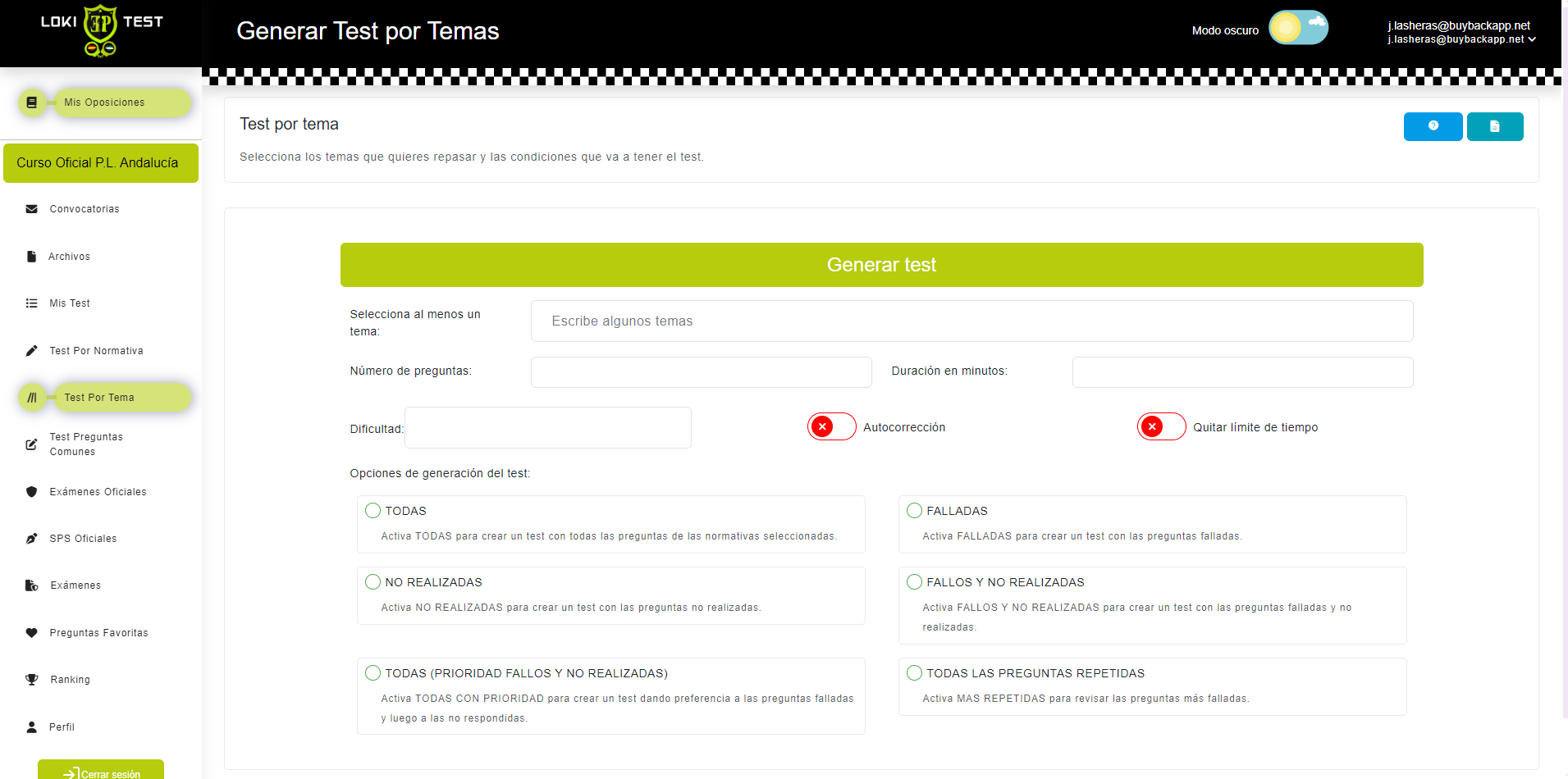1568x779 pixels.
Task: Click the Preguntas Favoritas heart icon
Action: pyautogui.click(x=31, y=632)
